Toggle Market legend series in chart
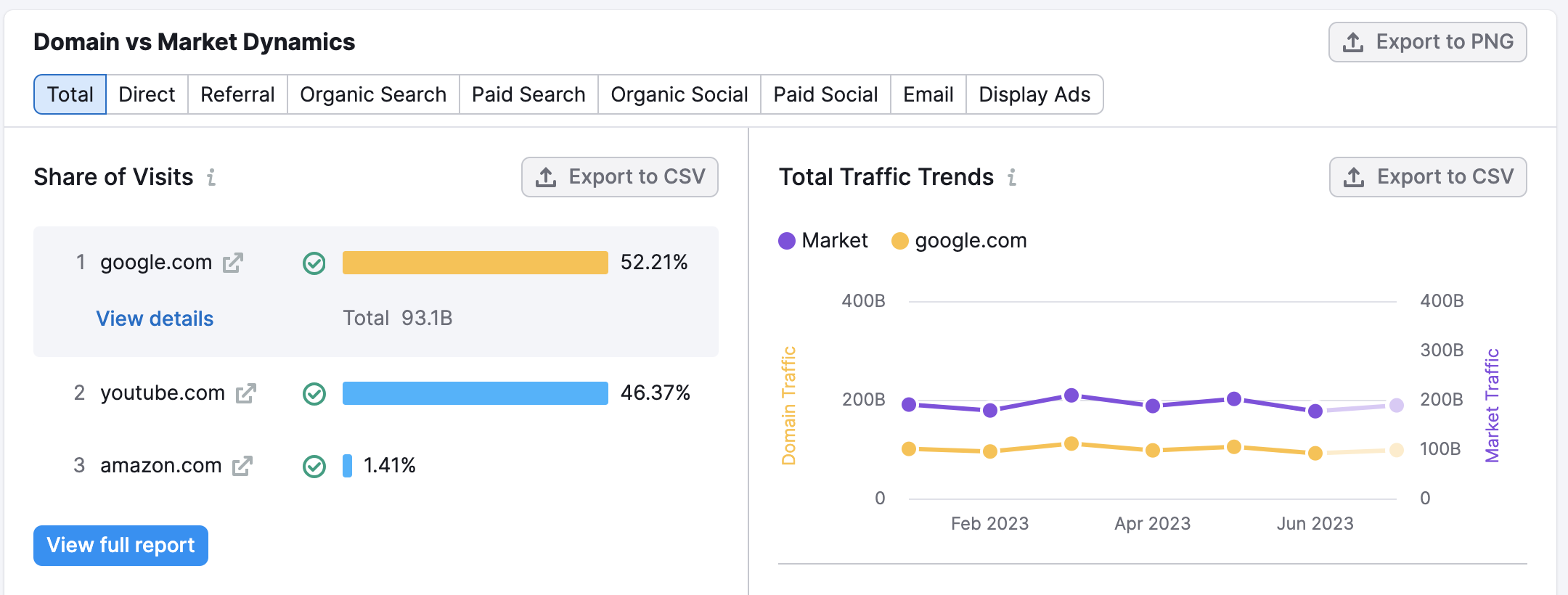The image size is (1568, 595). [x=823, y=241]
